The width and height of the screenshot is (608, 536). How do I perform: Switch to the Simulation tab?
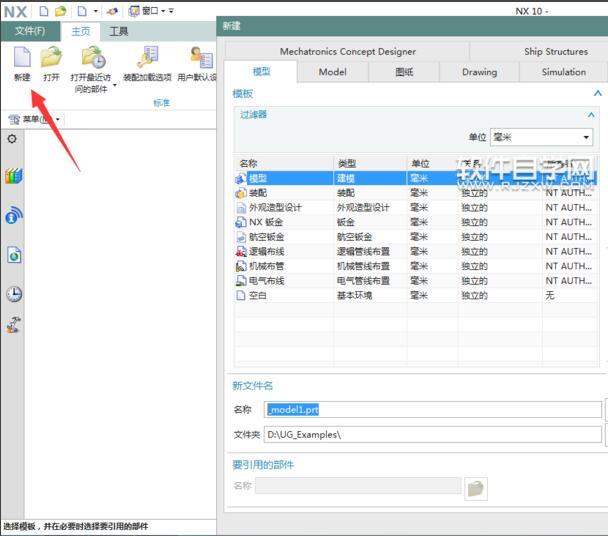563,72
